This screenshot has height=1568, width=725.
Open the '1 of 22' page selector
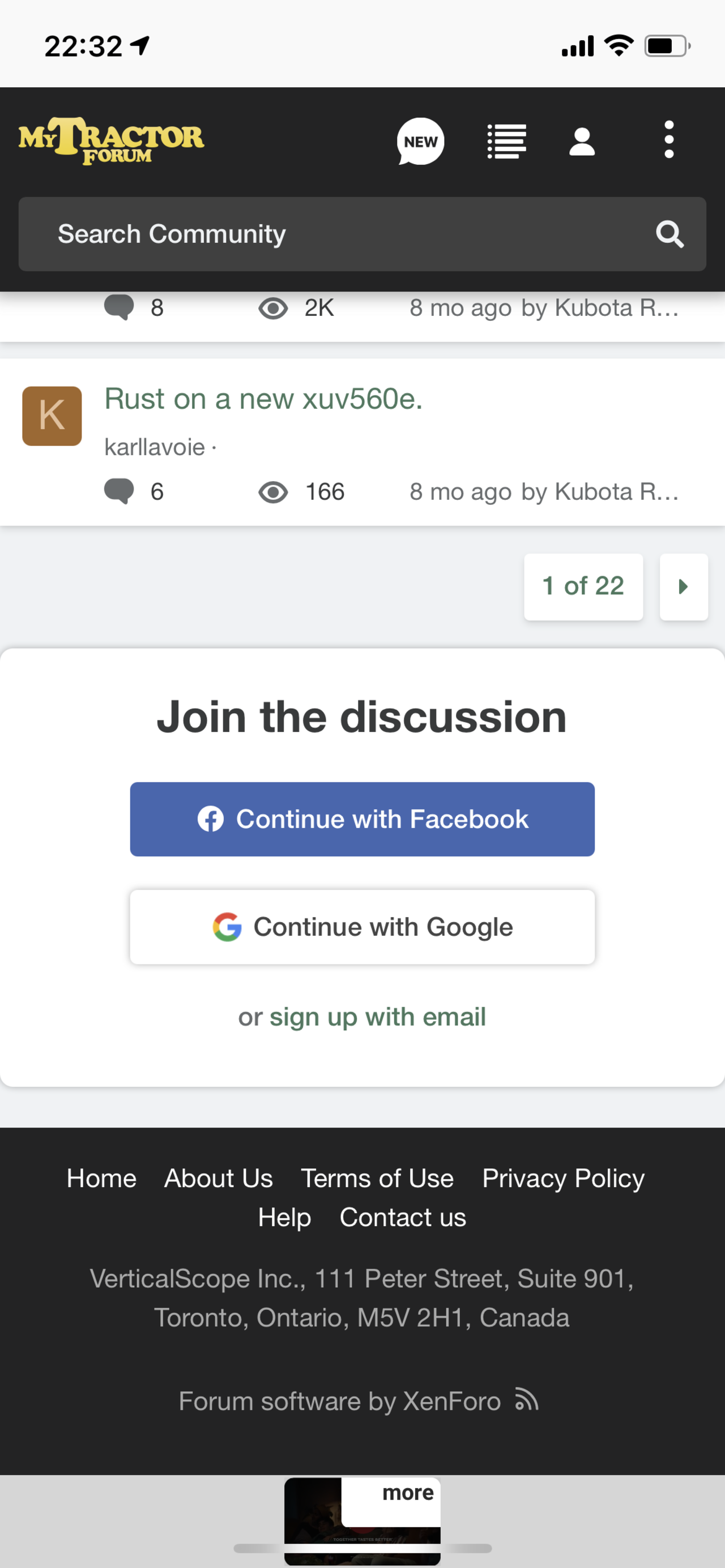(x=583, y=586)
